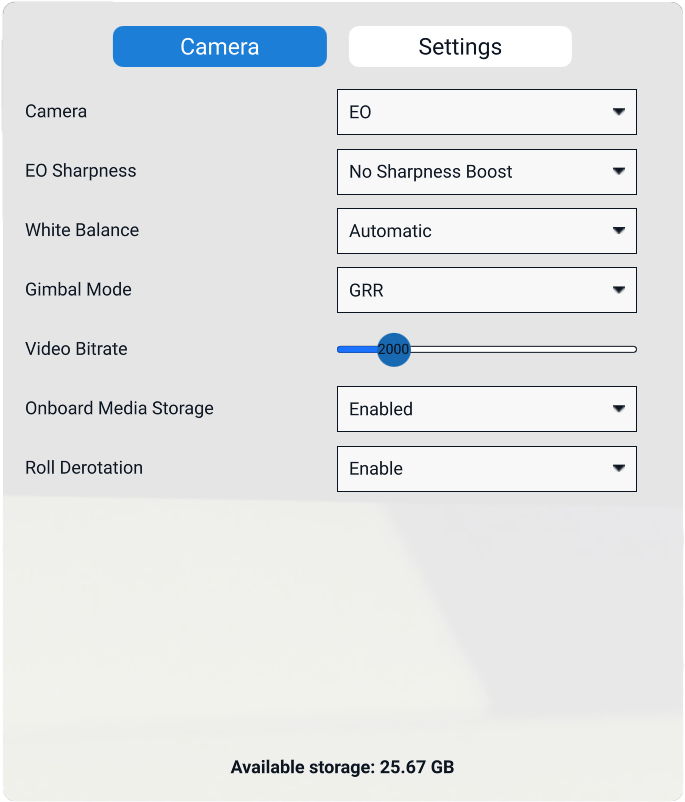
Task: Open the dropdown set to Enabled
Action: [470, 409]
